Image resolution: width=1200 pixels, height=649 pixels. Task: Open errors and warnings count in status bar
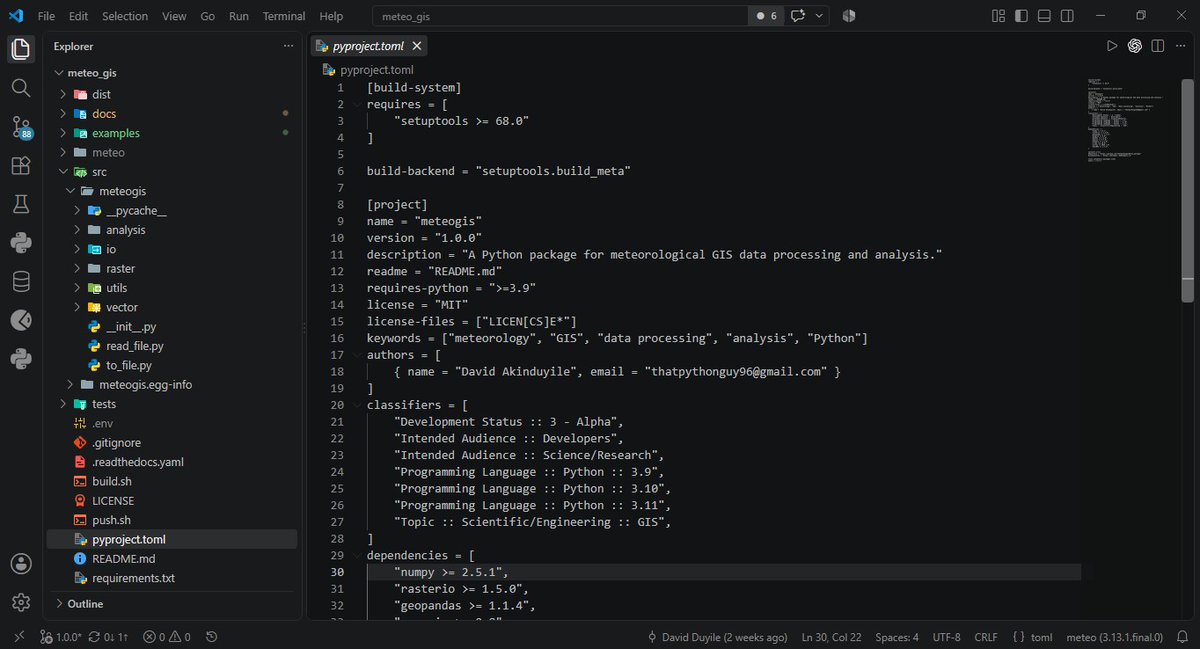coord(166,636)
